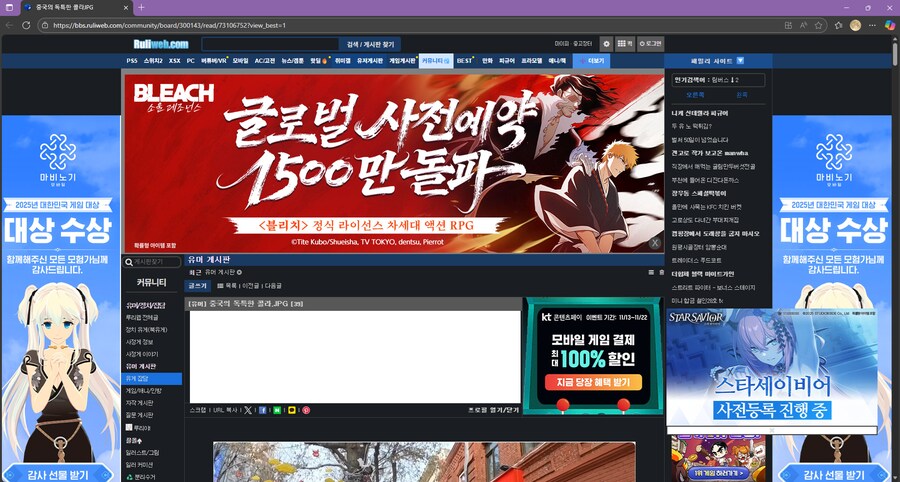
Task: Click the site search input field
Action: (270, 44)
